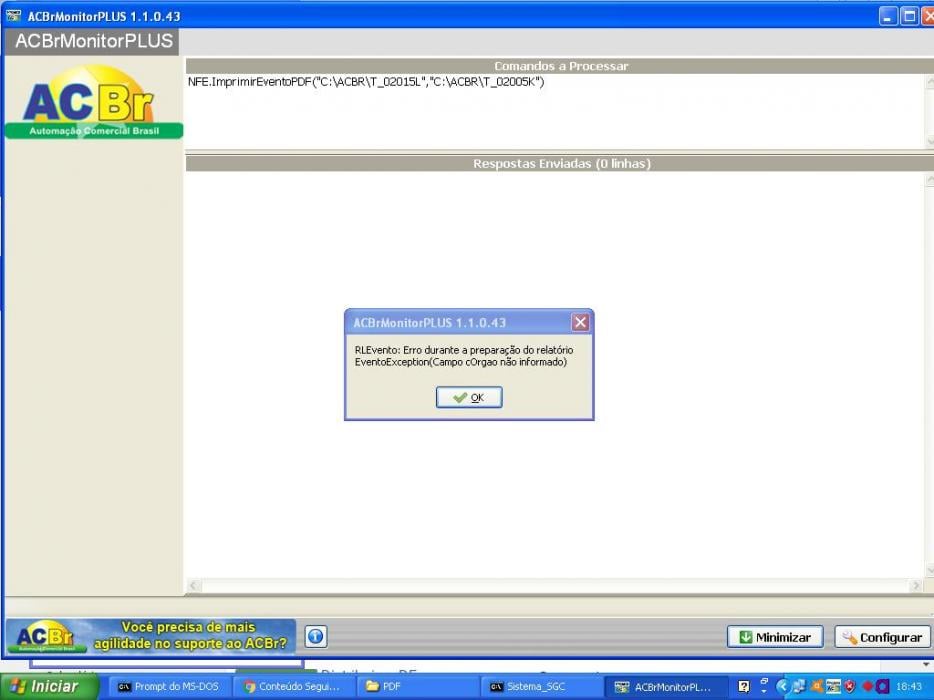Click the horizontal scrollbar left arrow
Viewport: 934px width, 700px height.
(193, 585)
